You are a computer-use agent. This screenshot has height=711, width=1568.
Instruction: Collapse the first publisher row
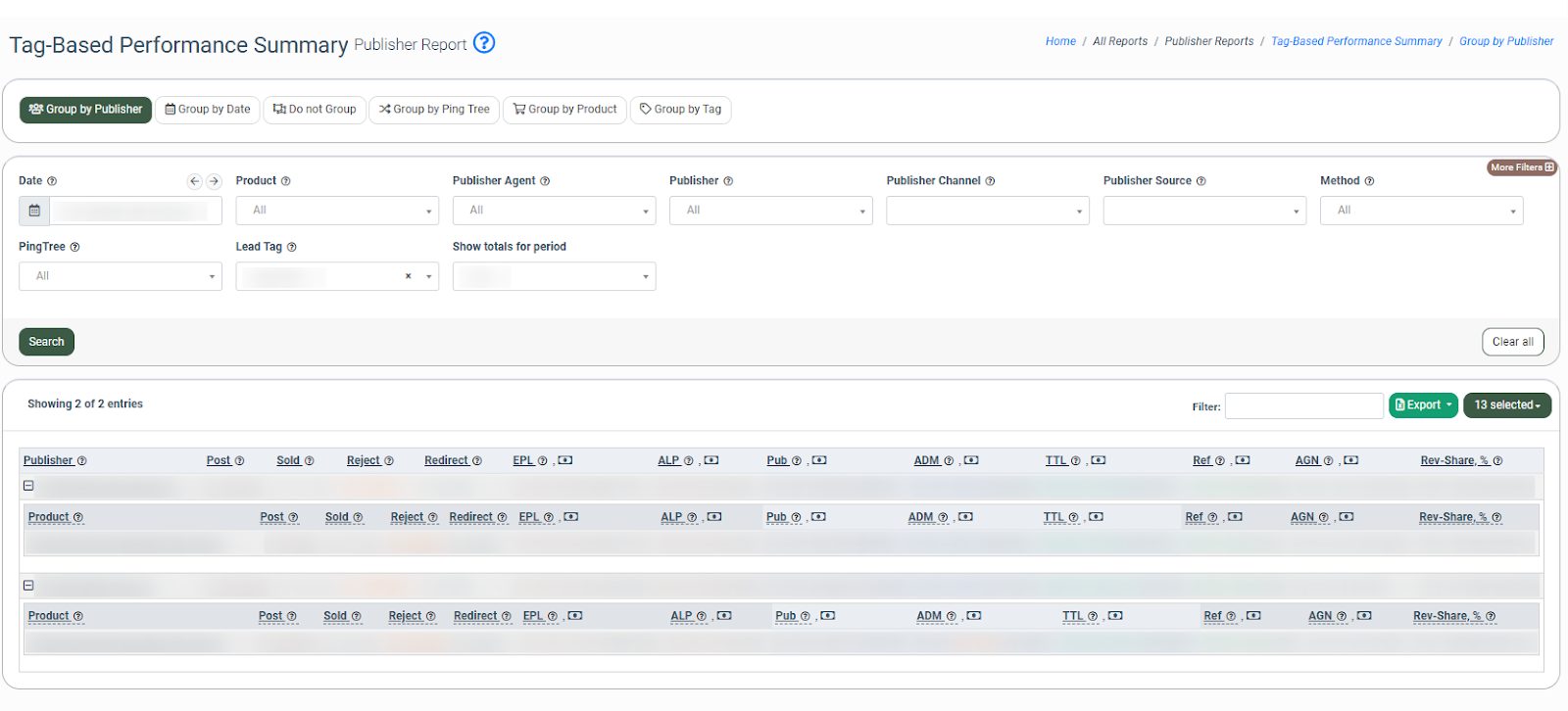coord(28,486)
